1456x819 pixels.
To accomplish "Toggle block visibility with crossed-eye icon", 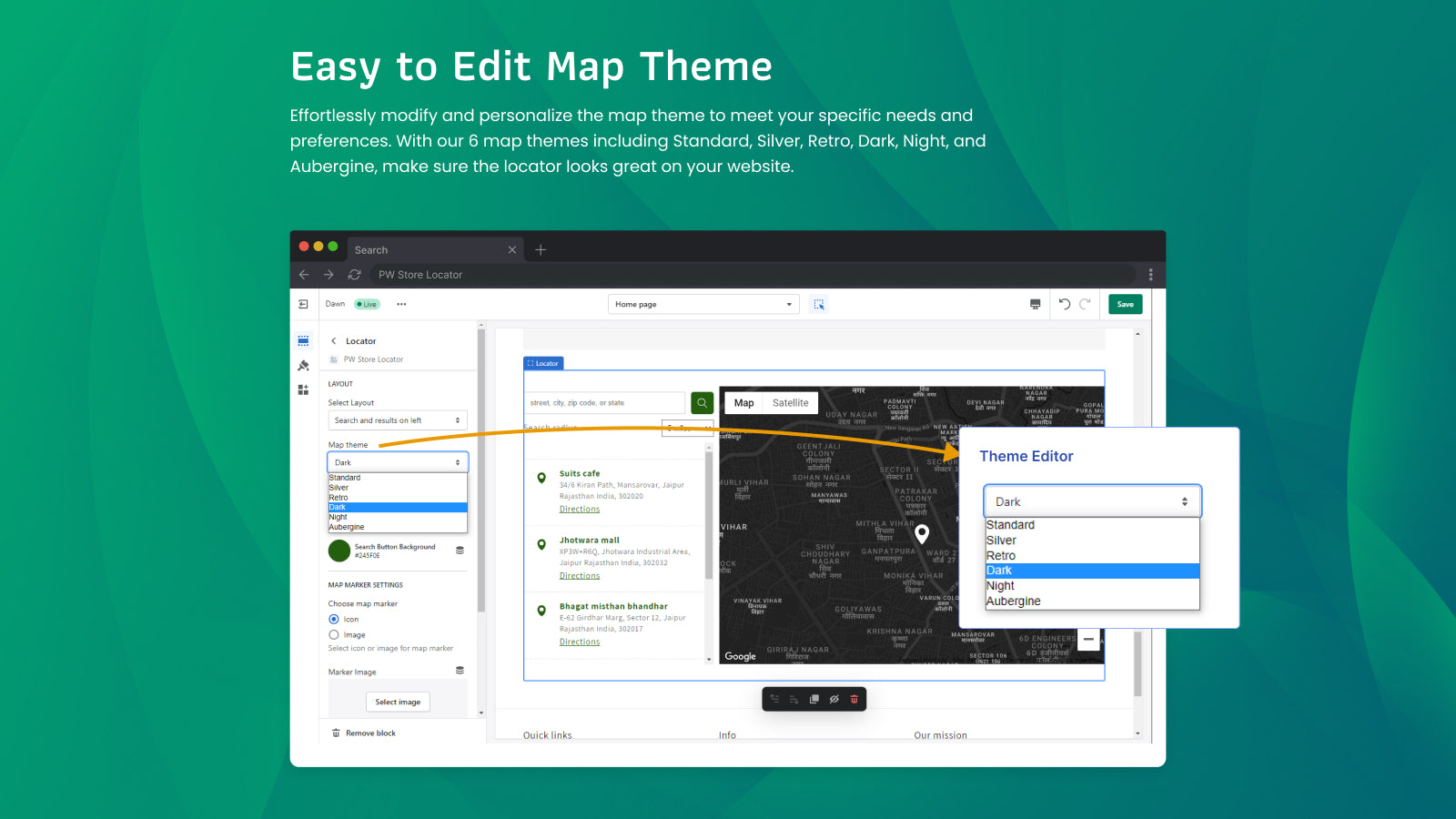I will (x=834, y=699).
